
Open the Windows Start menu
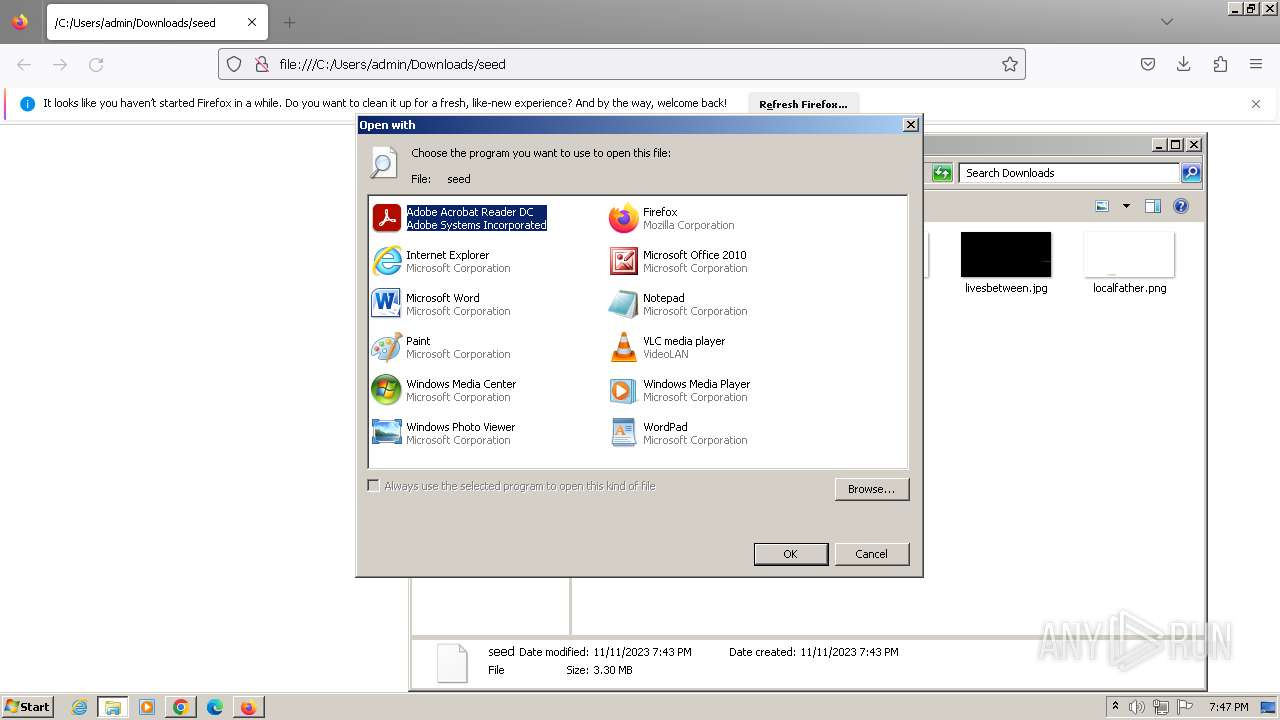(x=27, y=707)
